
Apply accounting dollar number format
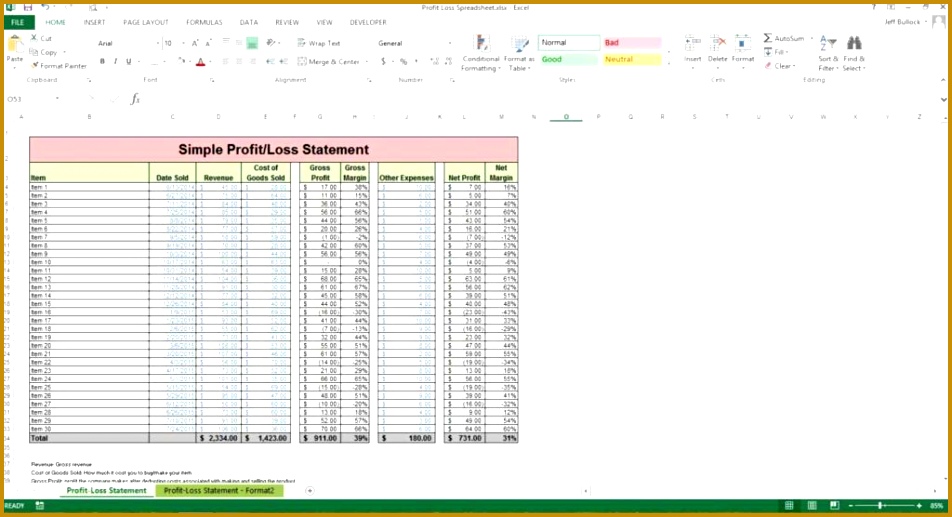click(x=383, y=61)
